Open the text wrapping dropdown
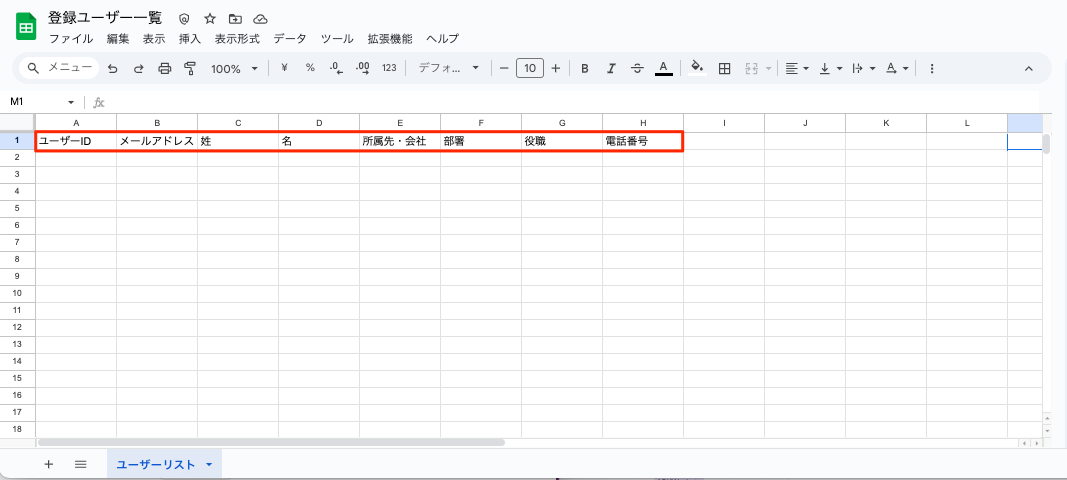 [x=864, y=68]
